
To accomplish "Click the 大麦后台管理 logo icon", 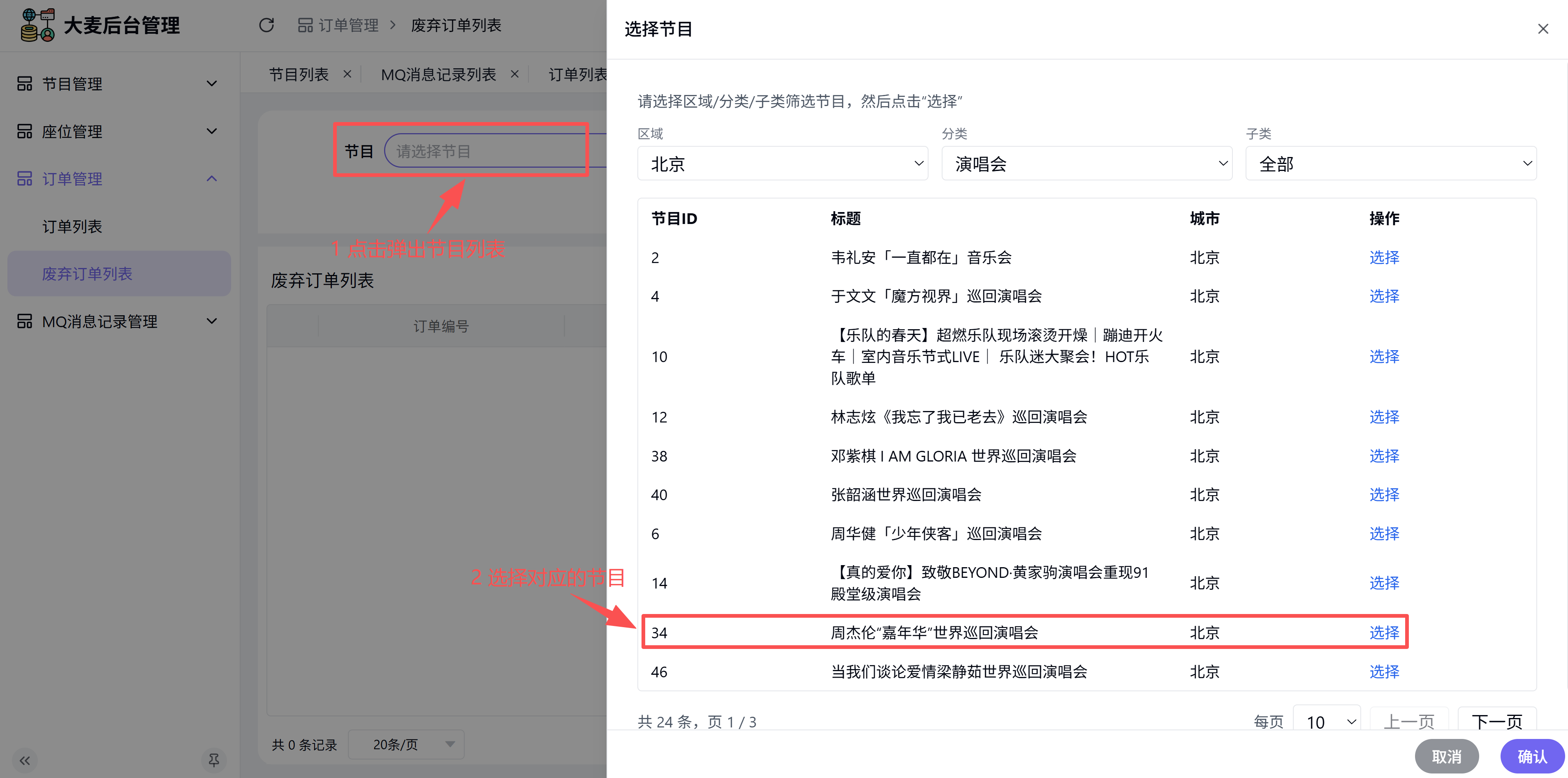I will (37, 25).
